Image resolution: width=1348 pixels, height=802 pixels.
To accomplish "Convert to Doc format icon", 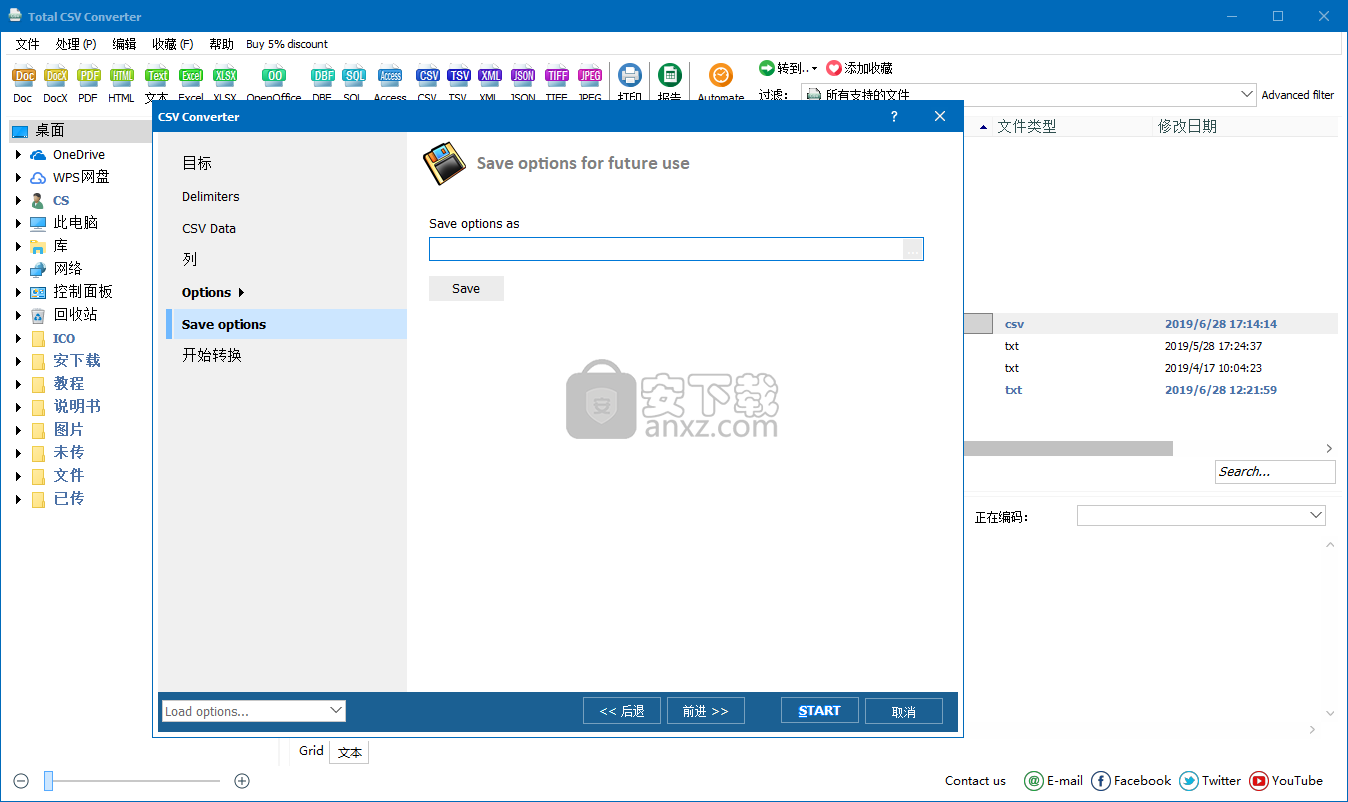I will [23, 75].
